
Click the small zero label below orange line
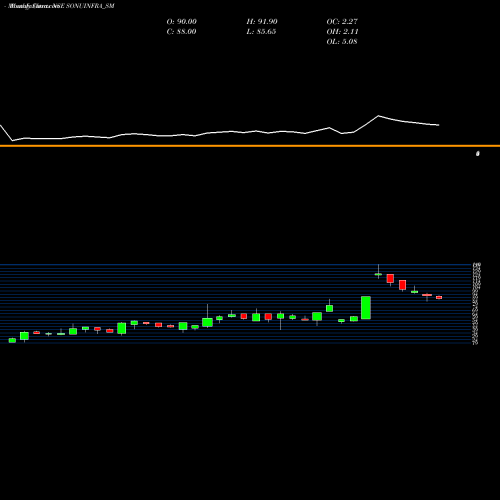click(478, 154)
